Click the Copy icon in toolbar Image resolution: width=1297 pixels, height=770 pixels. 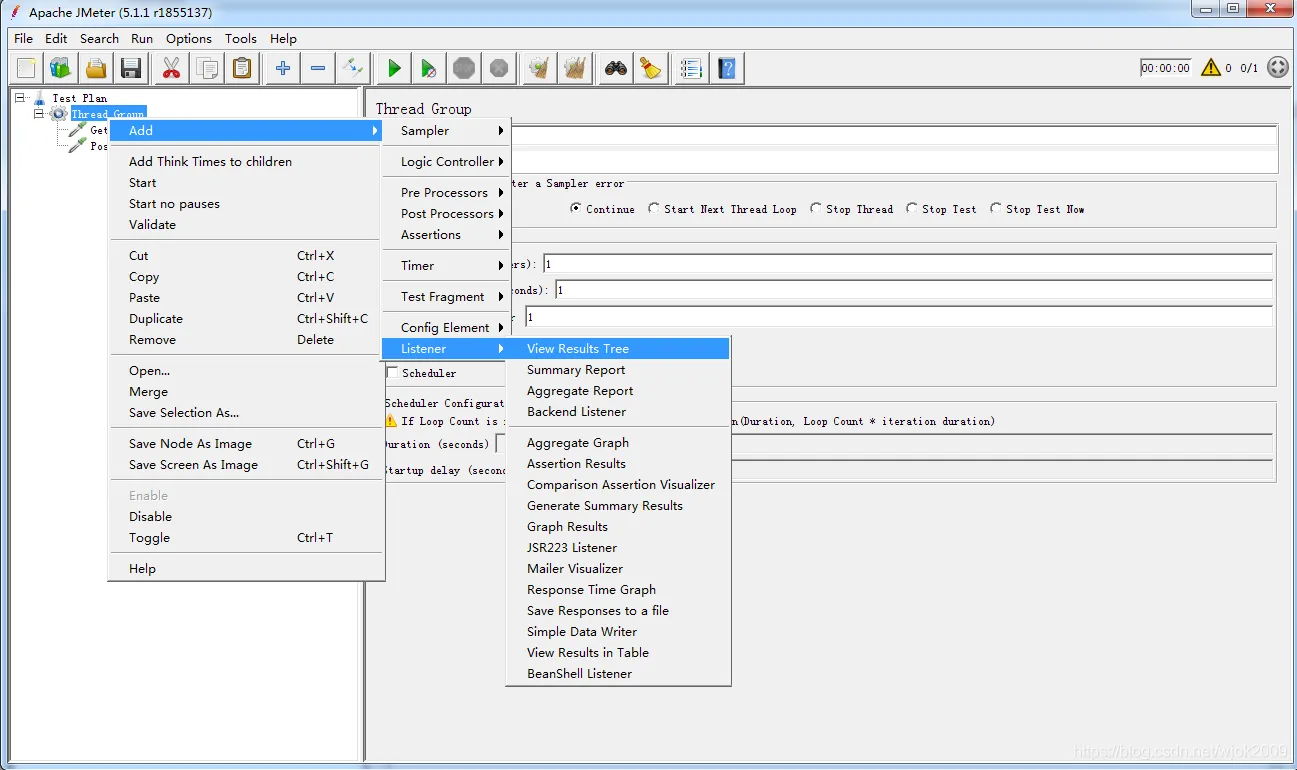[x=208, y=68]
